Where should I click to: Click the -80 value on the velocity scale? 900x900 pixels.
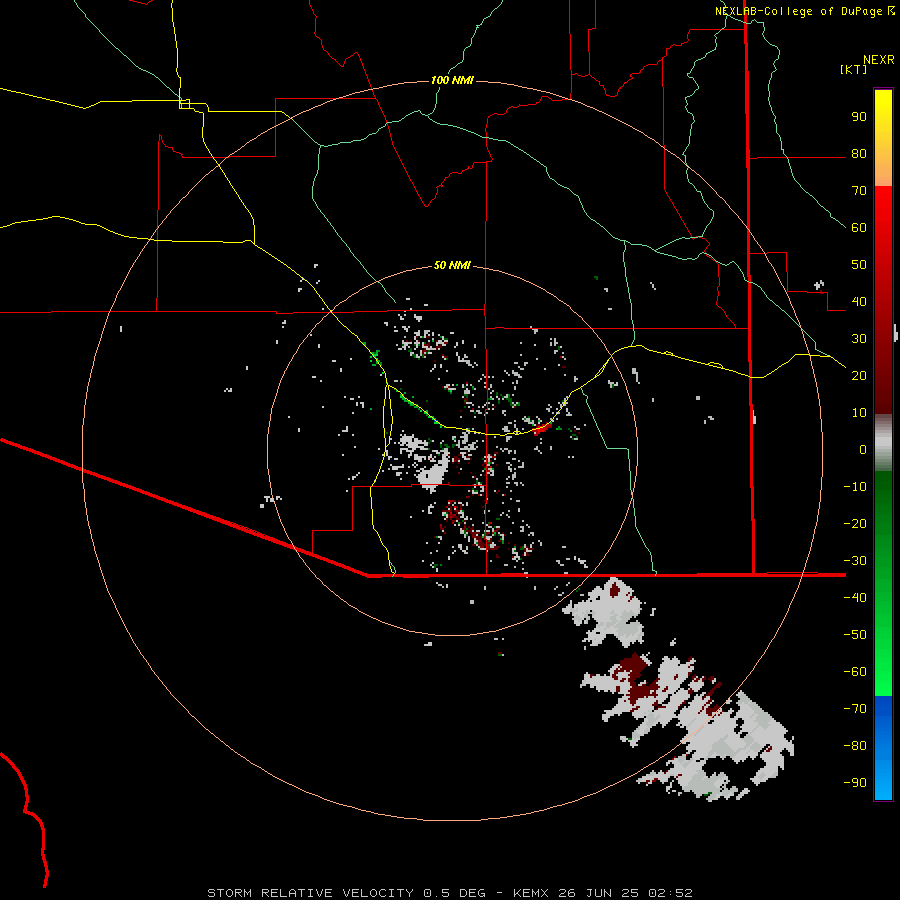click(x=855, y=746)
